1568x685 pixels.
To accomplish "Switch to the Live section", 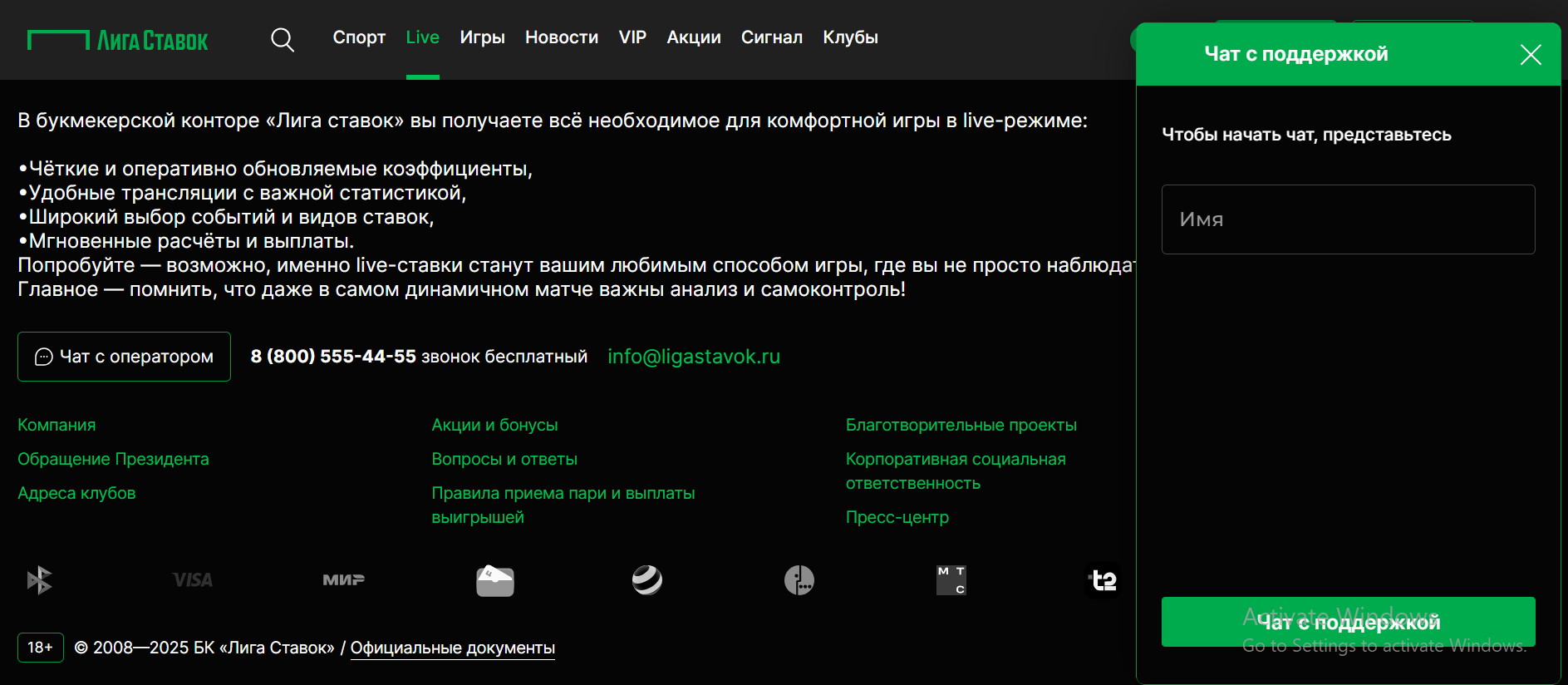I will pyautogui.click(x=423, y=37).
